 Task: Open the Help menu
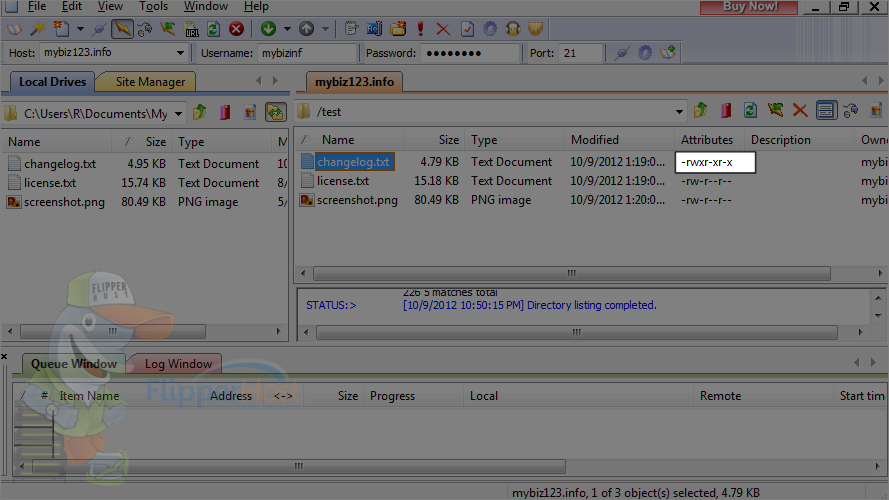pos(256,6)
